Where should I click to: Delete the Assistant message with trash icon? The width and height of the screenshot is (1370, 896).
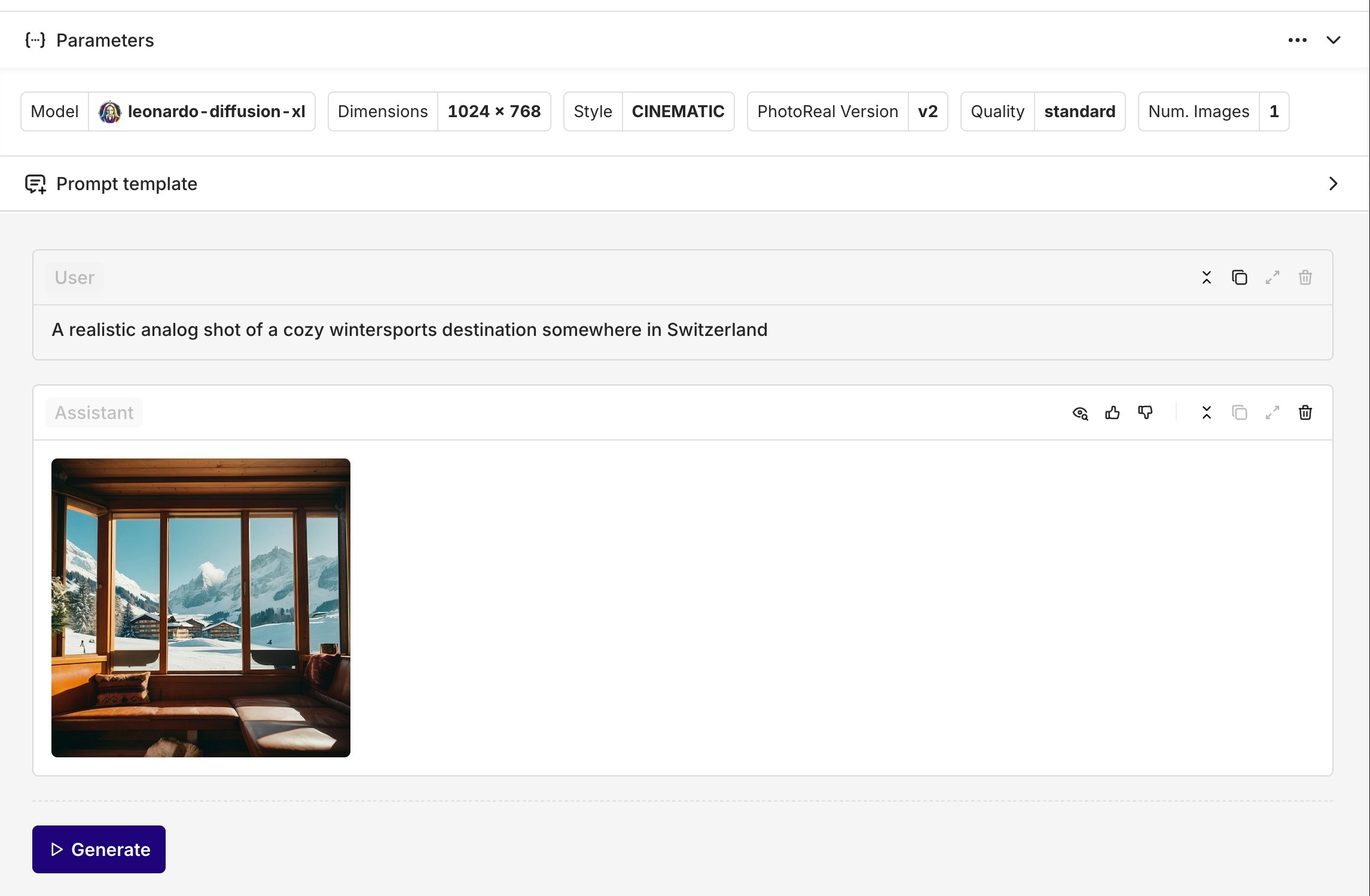1305,412
